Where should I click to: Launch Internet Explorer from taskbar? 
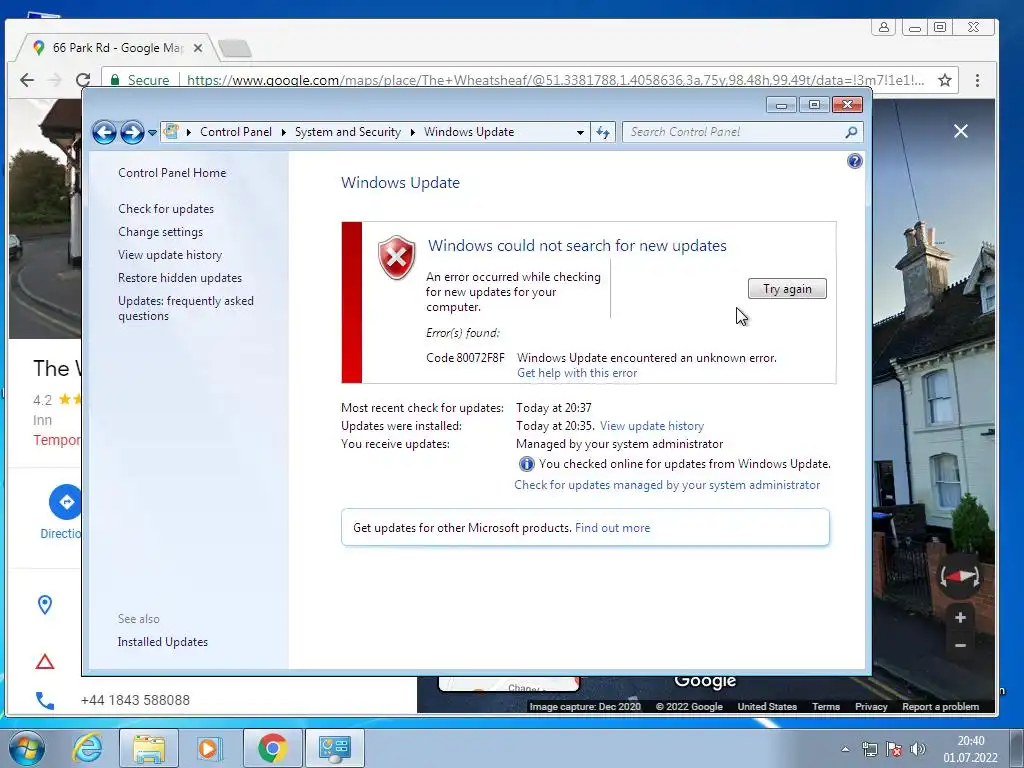[x=87, y=748]
